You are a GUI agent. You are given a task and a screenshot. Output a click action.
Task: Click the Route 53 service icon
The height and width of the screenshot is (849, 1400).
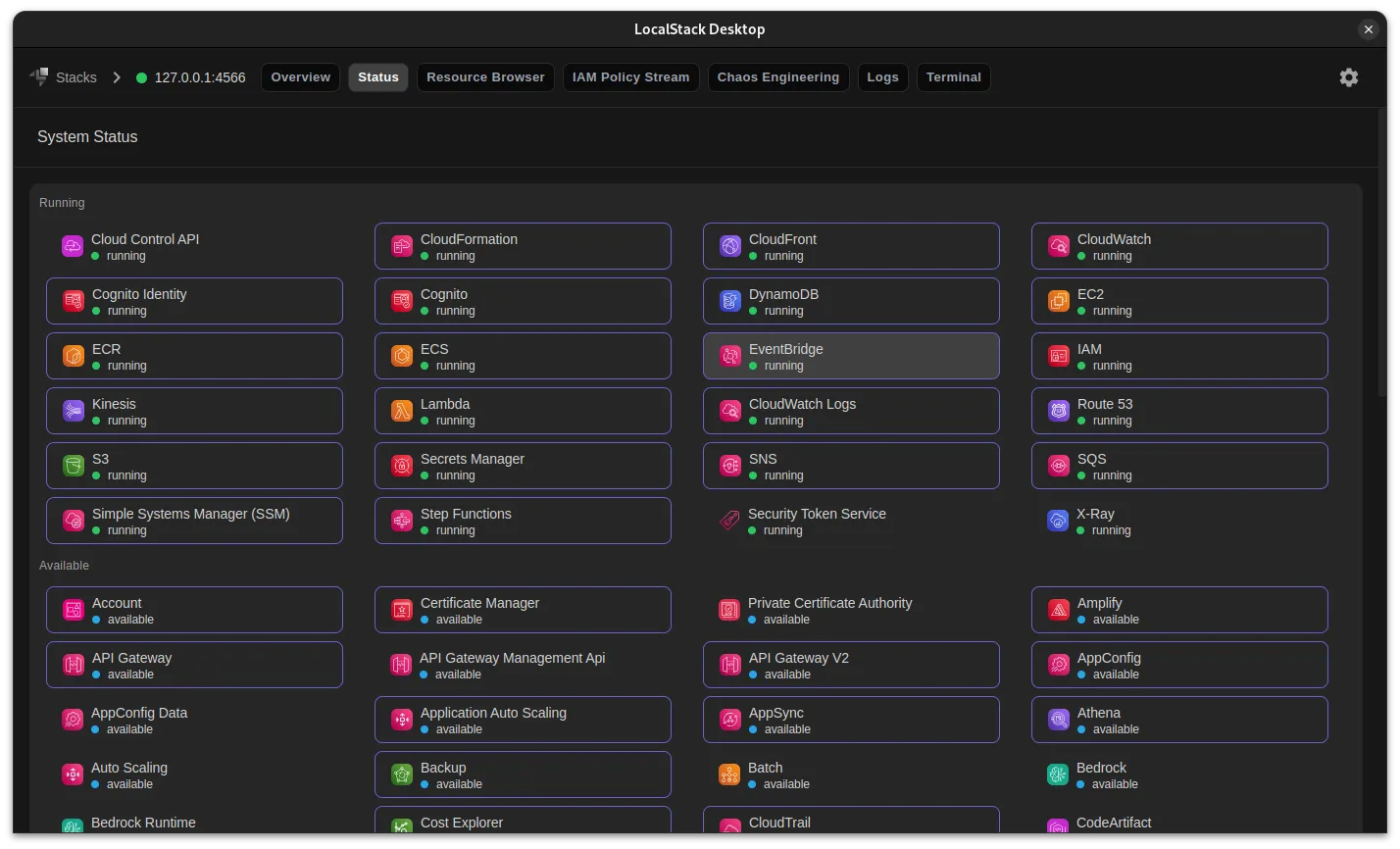pyautogui.click(x=1058, y=411)
